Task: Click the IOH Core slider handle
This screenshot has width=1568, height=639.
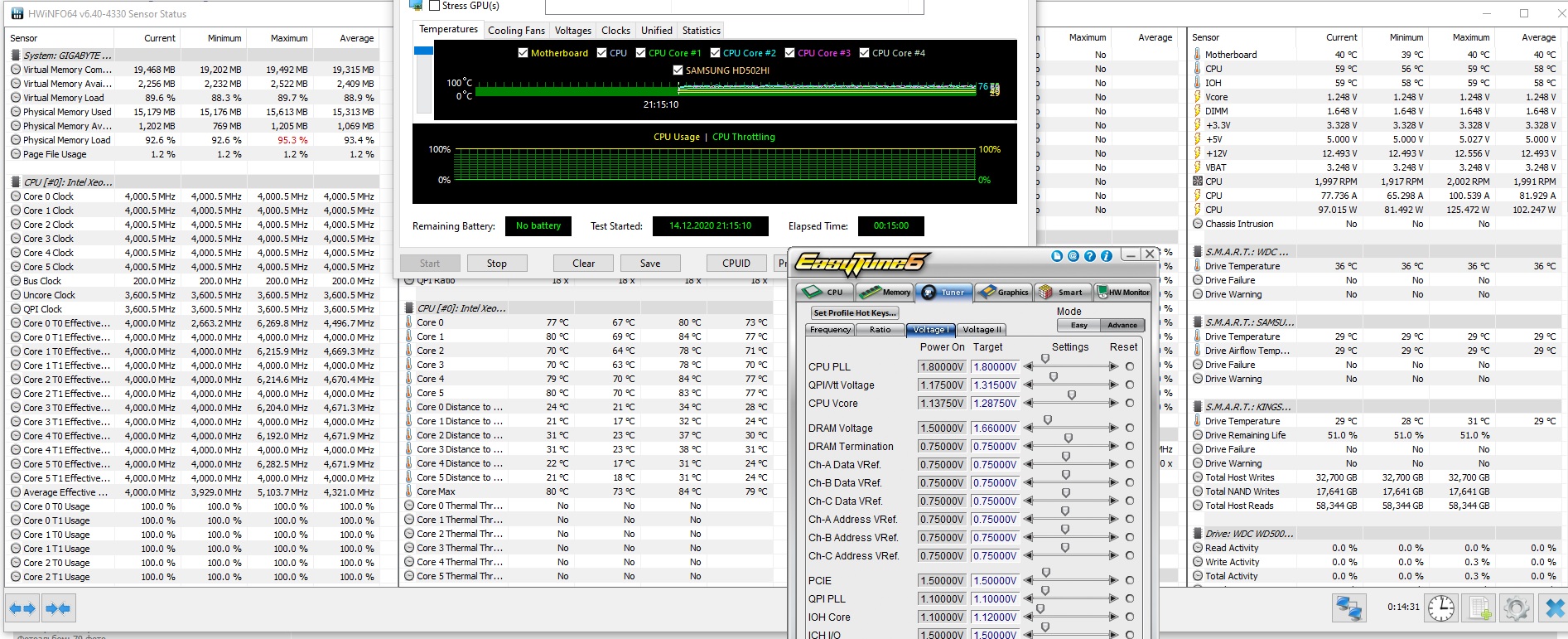Action: 1040,609
